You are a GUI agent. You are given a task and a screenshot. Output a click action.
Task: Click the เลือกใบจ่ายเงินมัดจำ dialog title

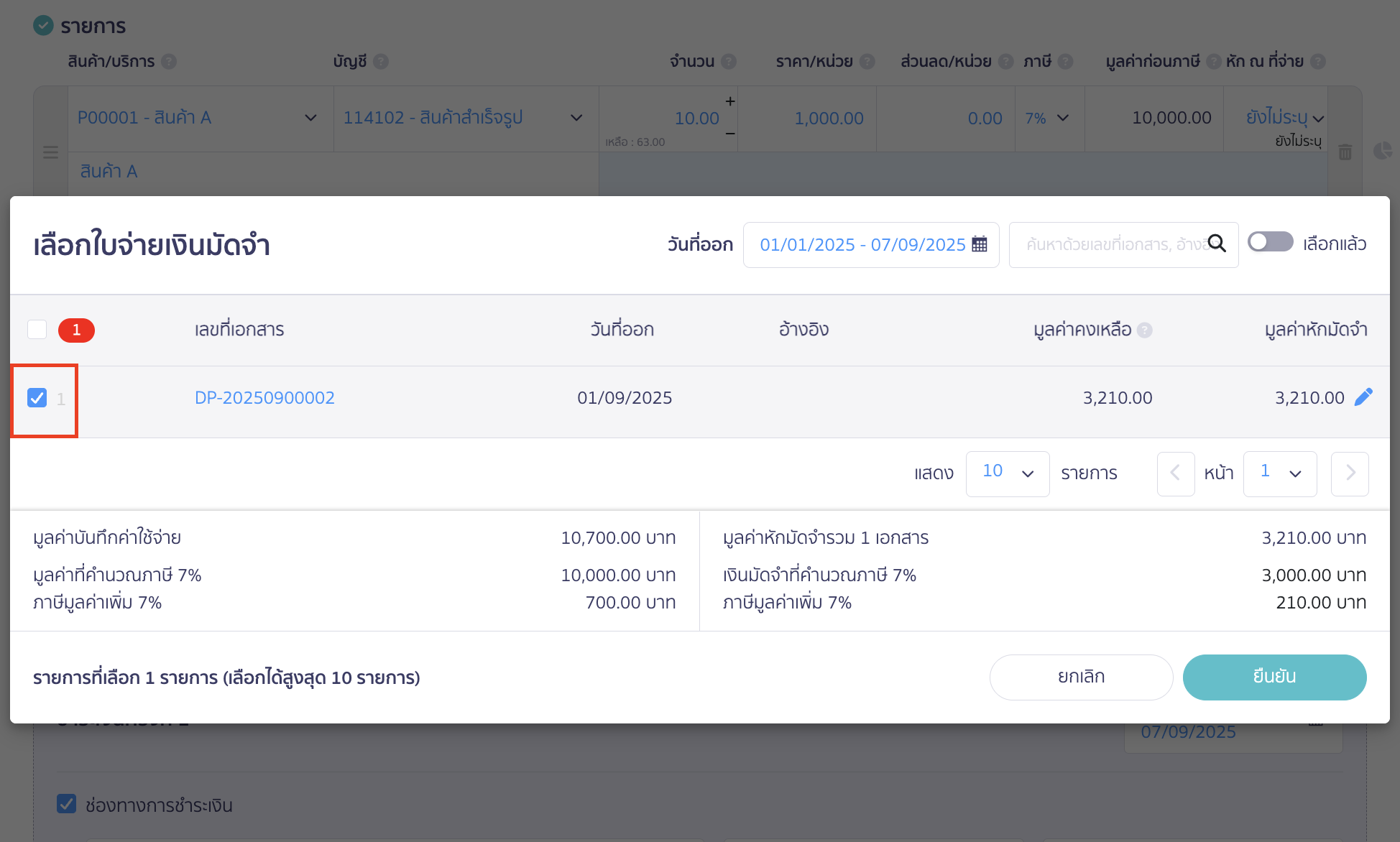(152, 245)
